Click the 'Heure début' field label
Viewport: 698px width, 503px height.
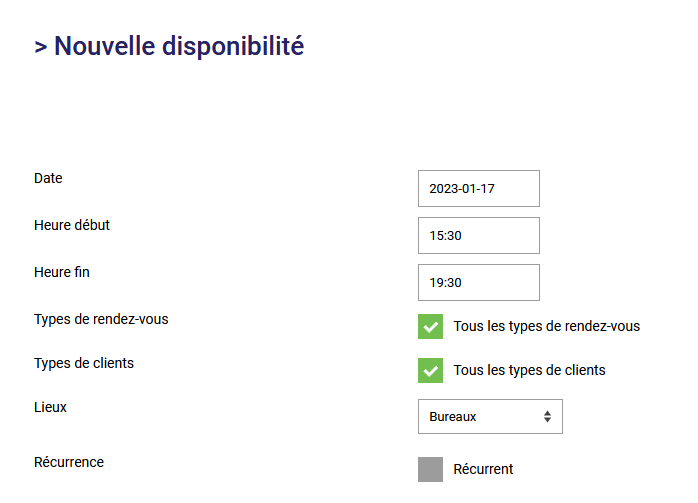click(x=72, y=225)
